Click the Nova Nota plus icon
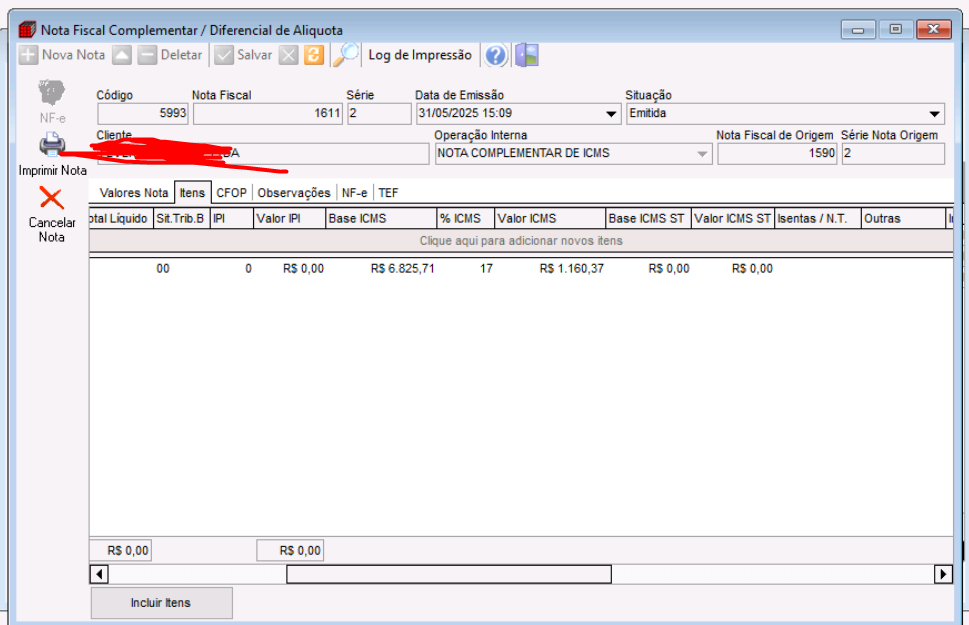Image resolution: width=969 pixels, height=625 pixels. (x=28, y=55)
